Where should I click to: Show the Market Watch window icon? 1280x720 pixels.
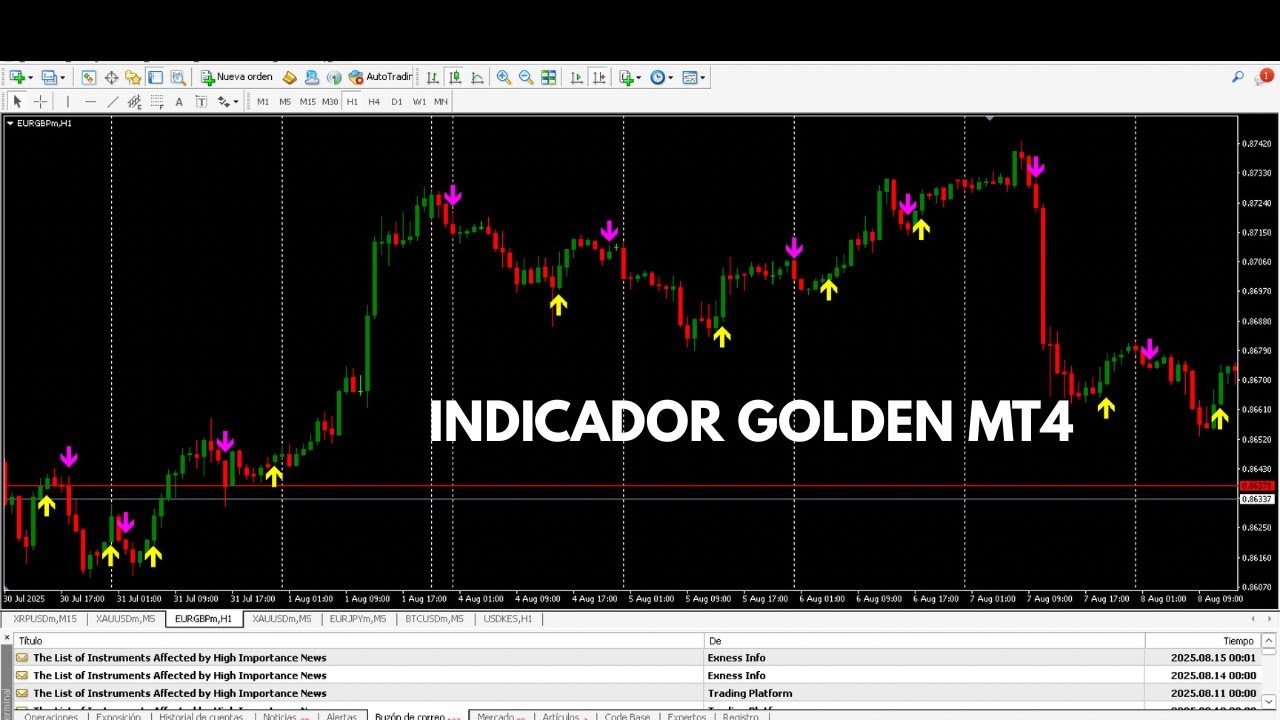pos(88,77)
